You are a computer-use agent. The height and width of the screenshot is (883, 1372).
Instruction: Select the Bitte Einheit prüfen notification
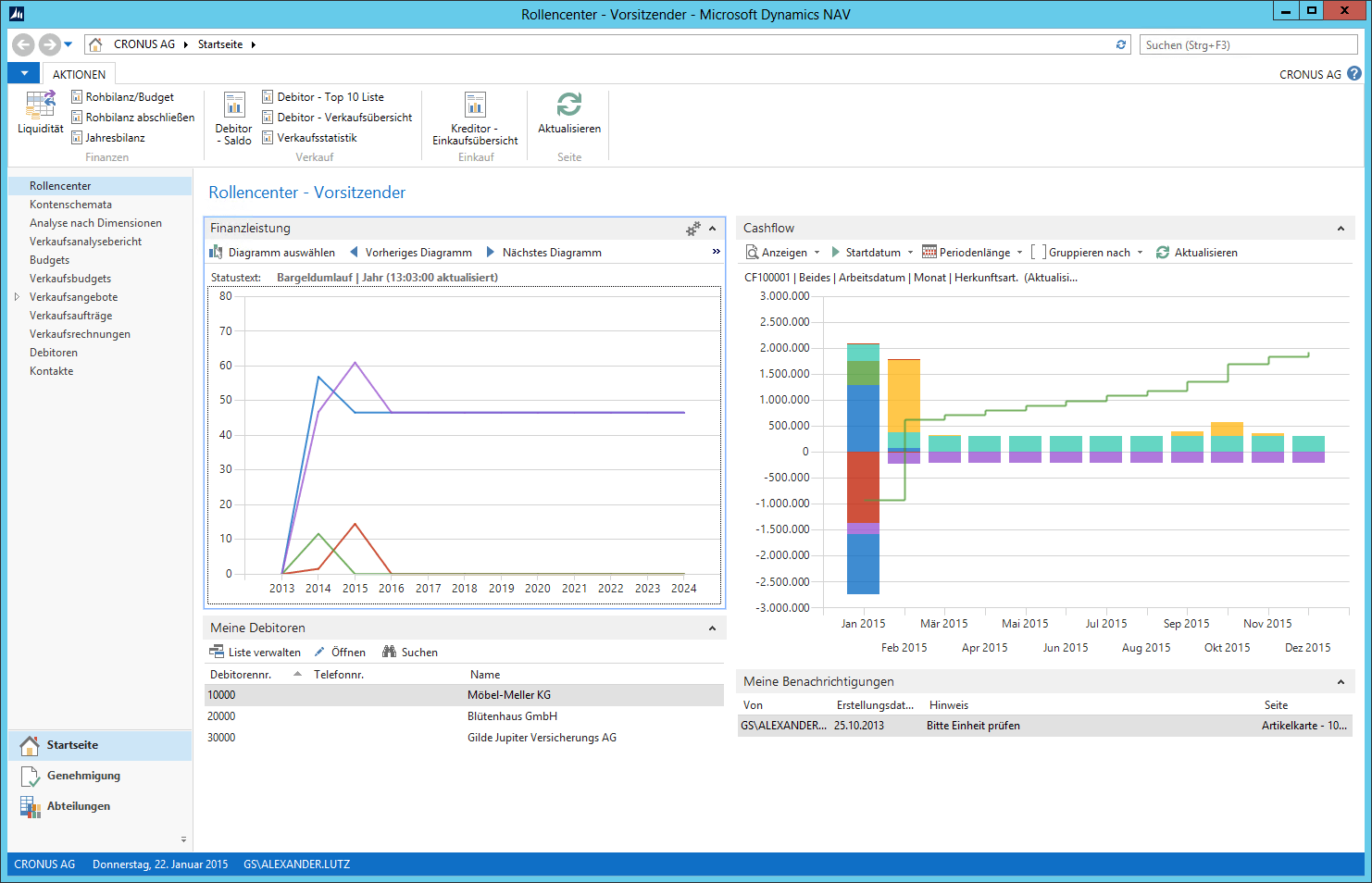1044,726
